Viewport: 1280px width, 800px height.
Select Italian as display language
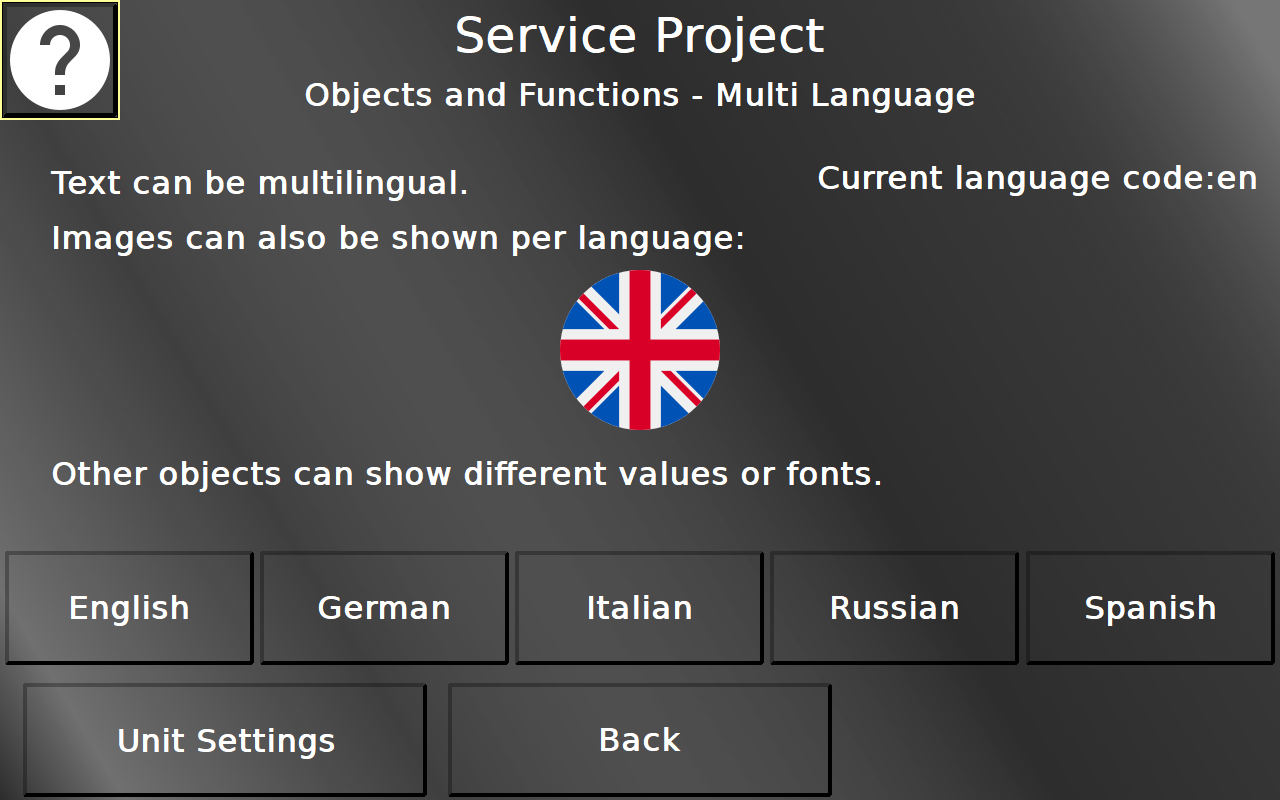639,607
